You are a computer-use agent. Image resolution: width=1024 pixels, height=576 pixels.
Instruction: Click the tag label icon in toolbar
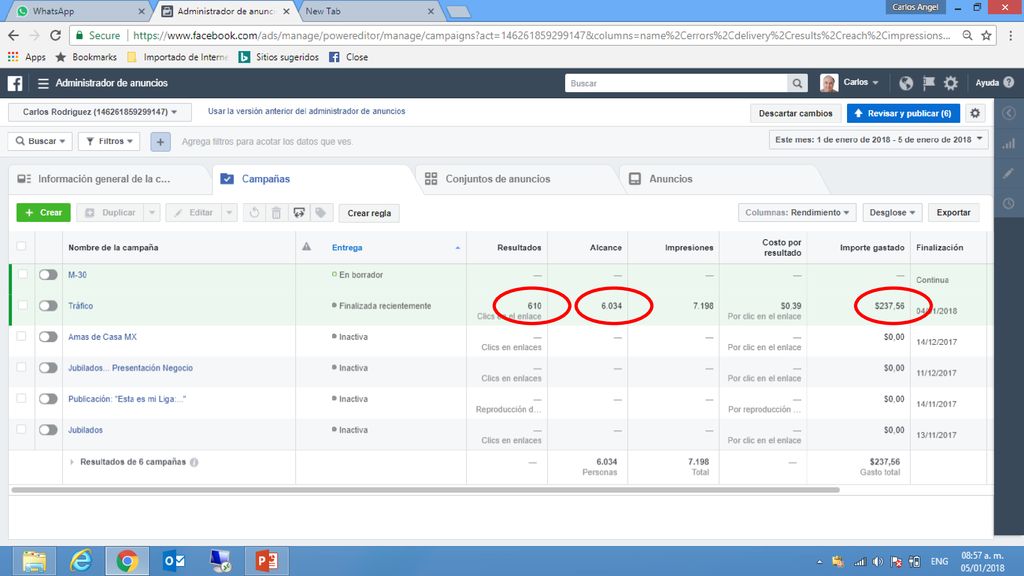click(321, 213)
